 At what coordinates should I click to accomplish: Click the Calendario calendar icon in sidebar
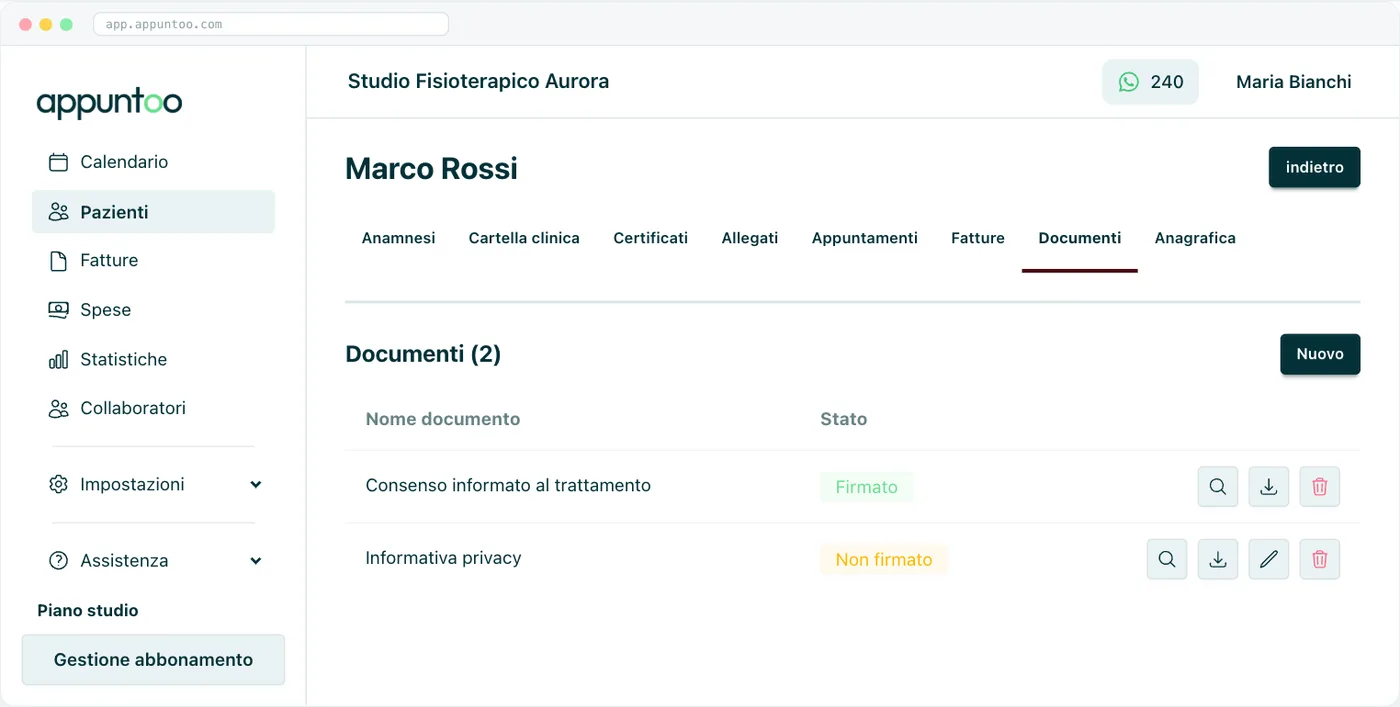(59, 162)
